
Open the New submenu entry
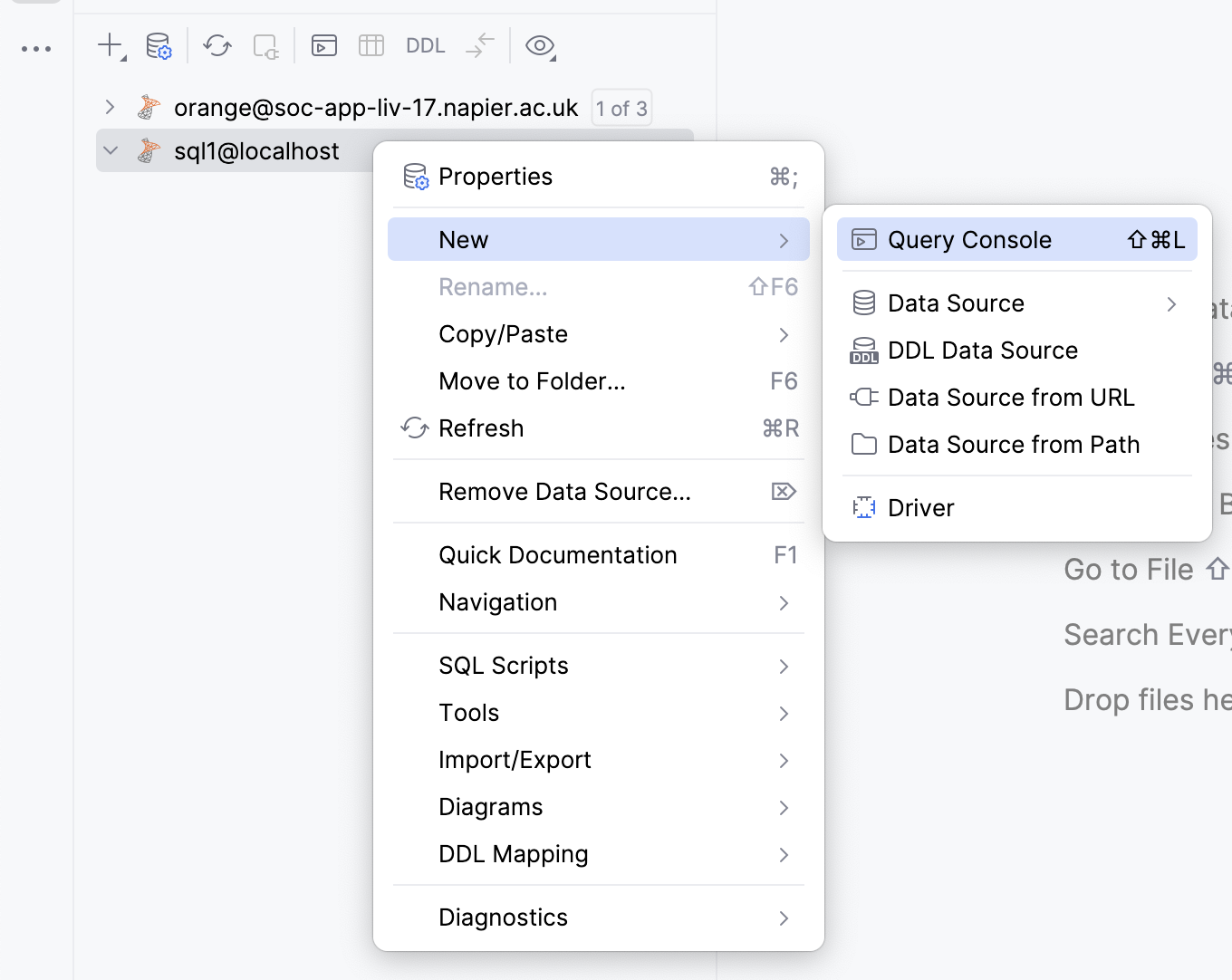click(599, 239)
